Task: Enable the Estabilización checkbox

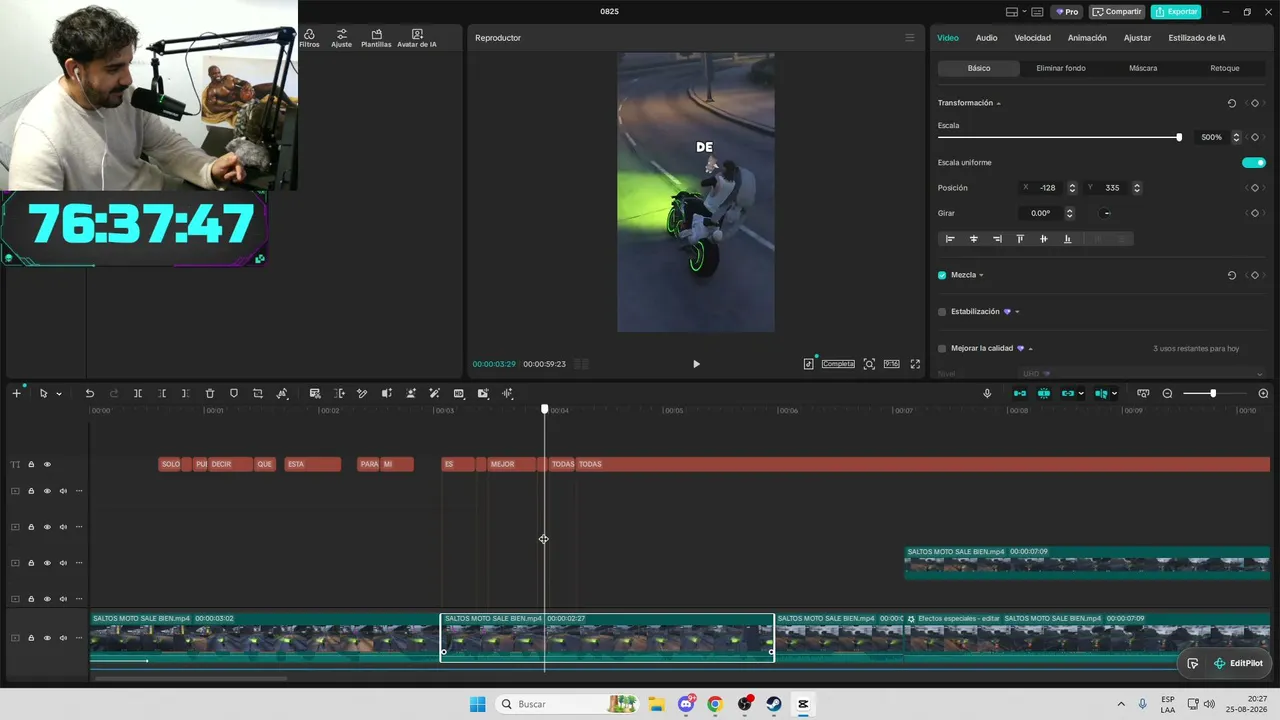Action: coord(942,312)
